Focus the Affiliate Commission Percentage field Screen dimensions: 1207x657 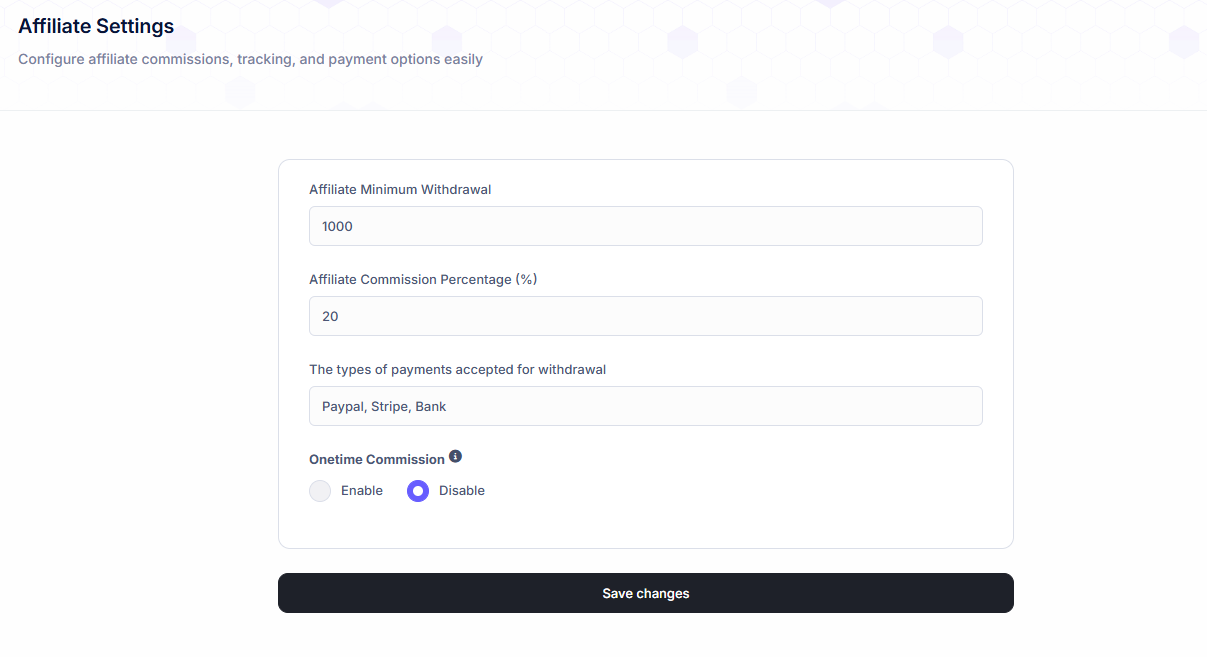pos(645,316)
